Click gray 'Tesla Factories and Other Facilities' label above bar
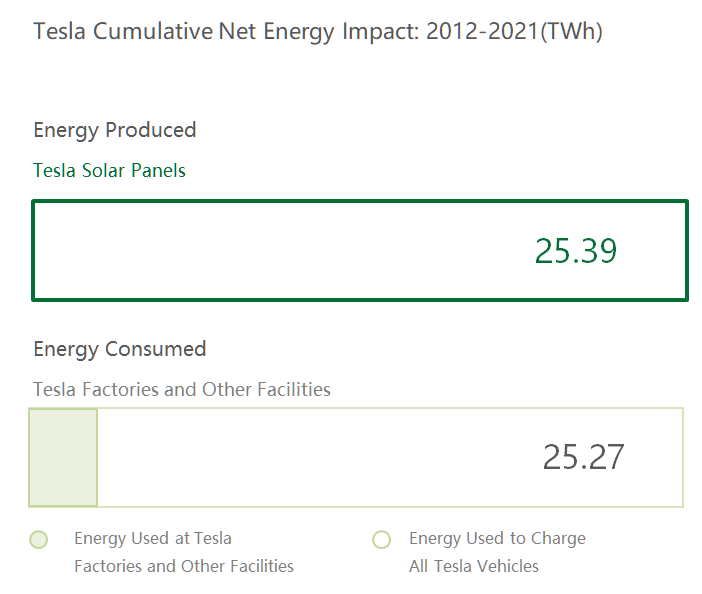This screenshot has width=702, height=594. (182, 389)
